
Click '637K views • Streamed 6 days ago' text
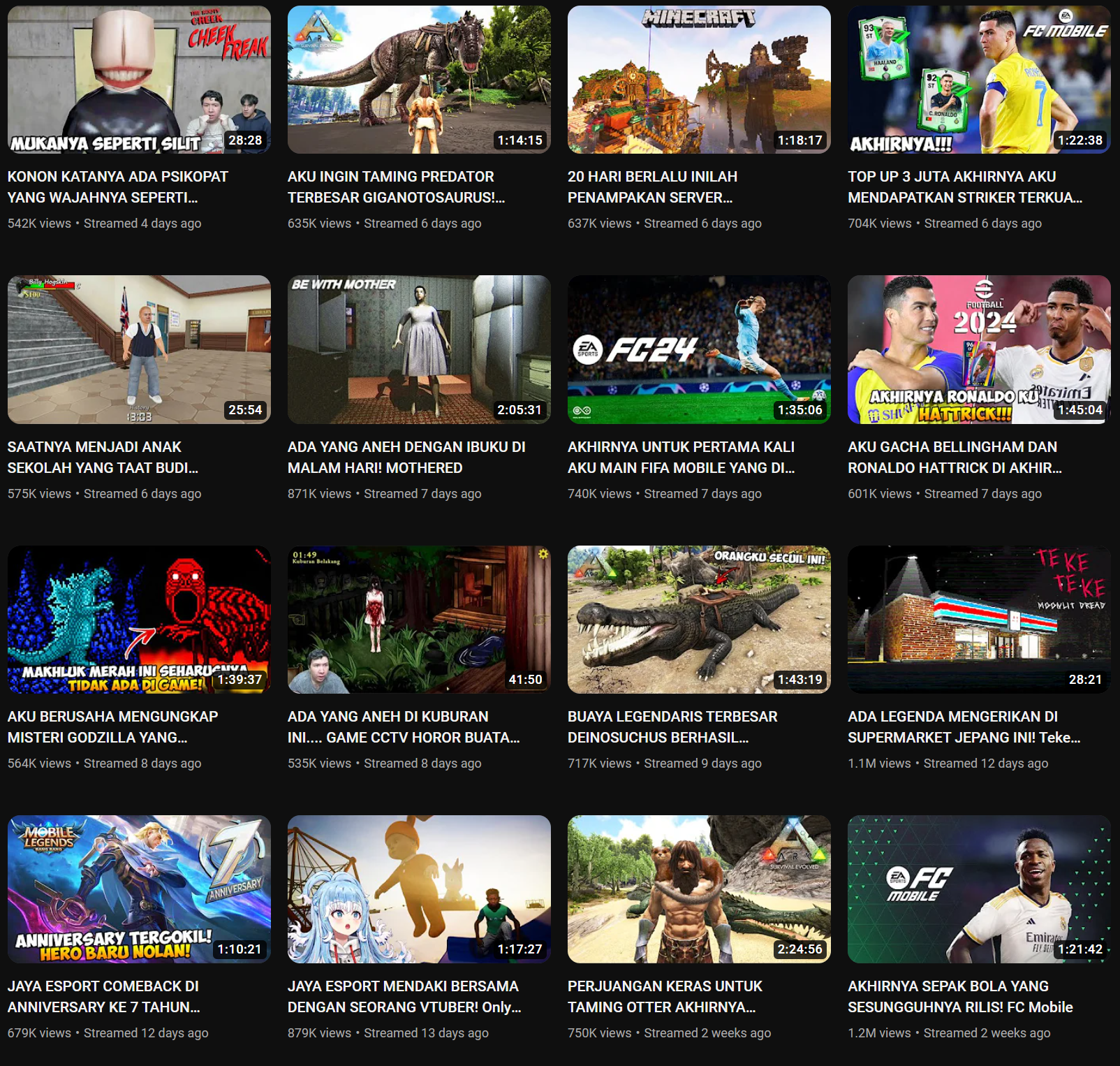pyautogui.click(x=665, y=224)
